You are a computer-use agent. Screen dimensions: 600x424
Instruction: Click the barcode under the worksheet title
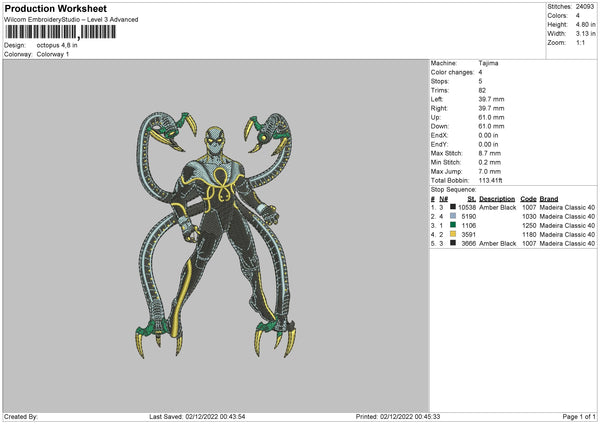click(61, 32)
